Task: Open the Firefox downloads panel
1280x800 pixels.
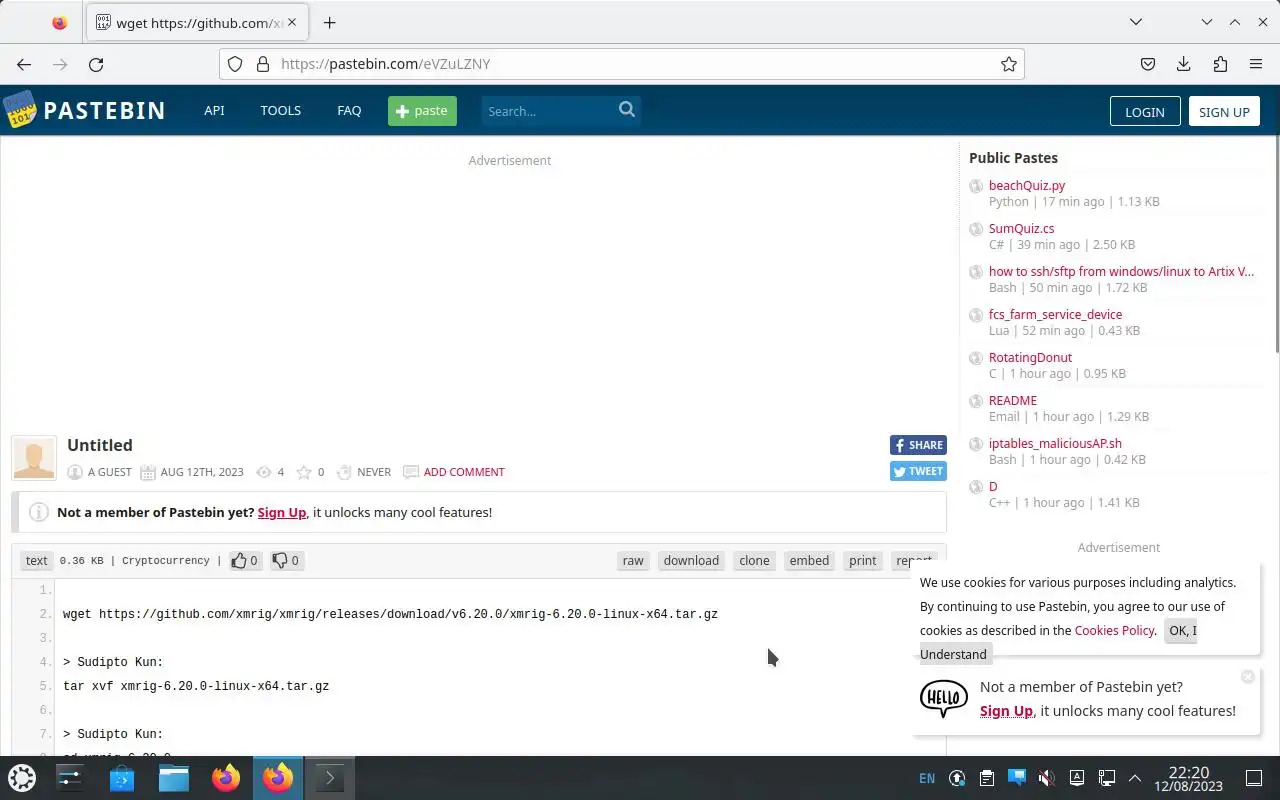Action: (x=1184, y=64)
